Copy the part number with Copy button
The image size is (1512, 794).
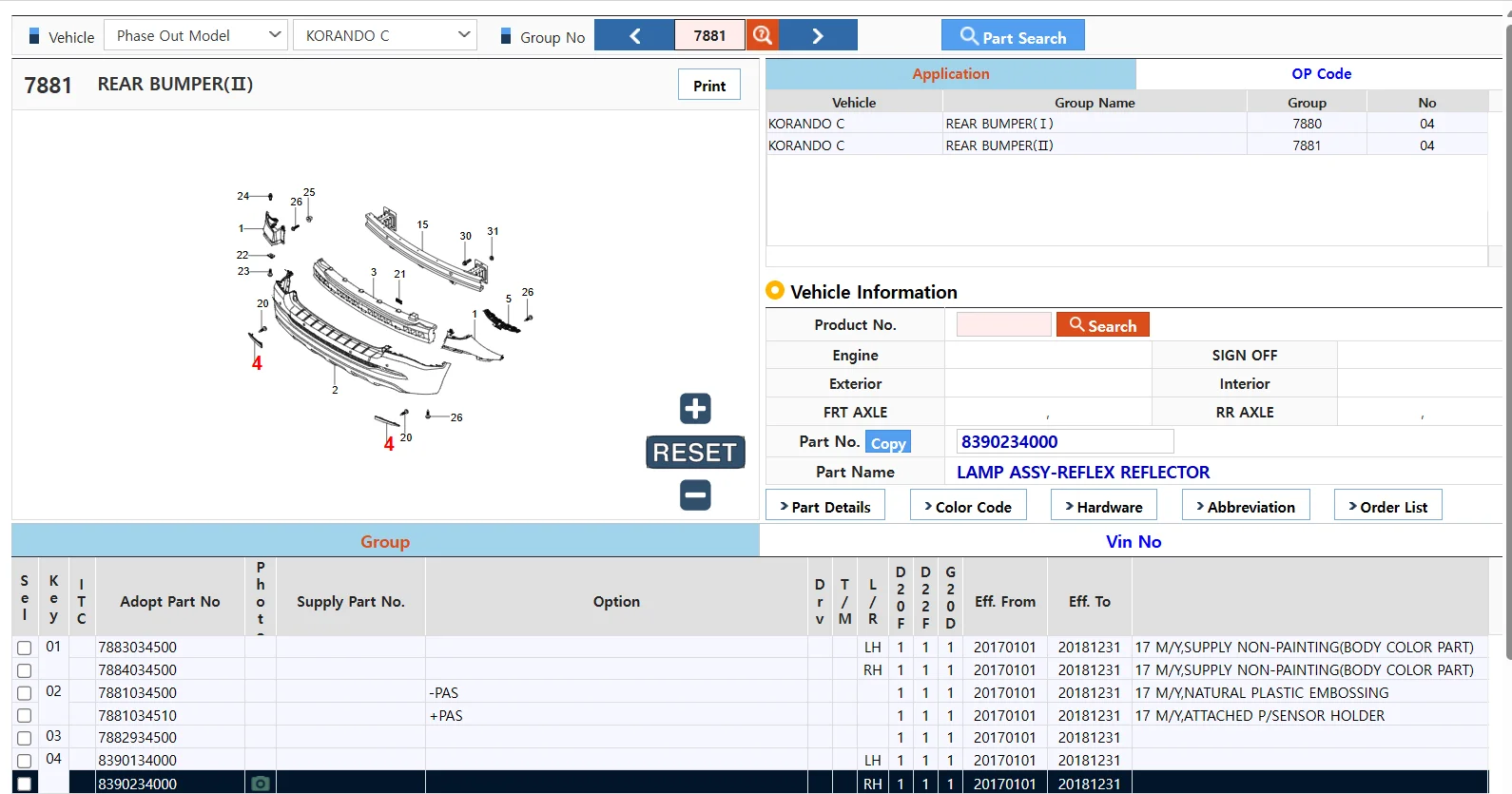pos(888,442)
